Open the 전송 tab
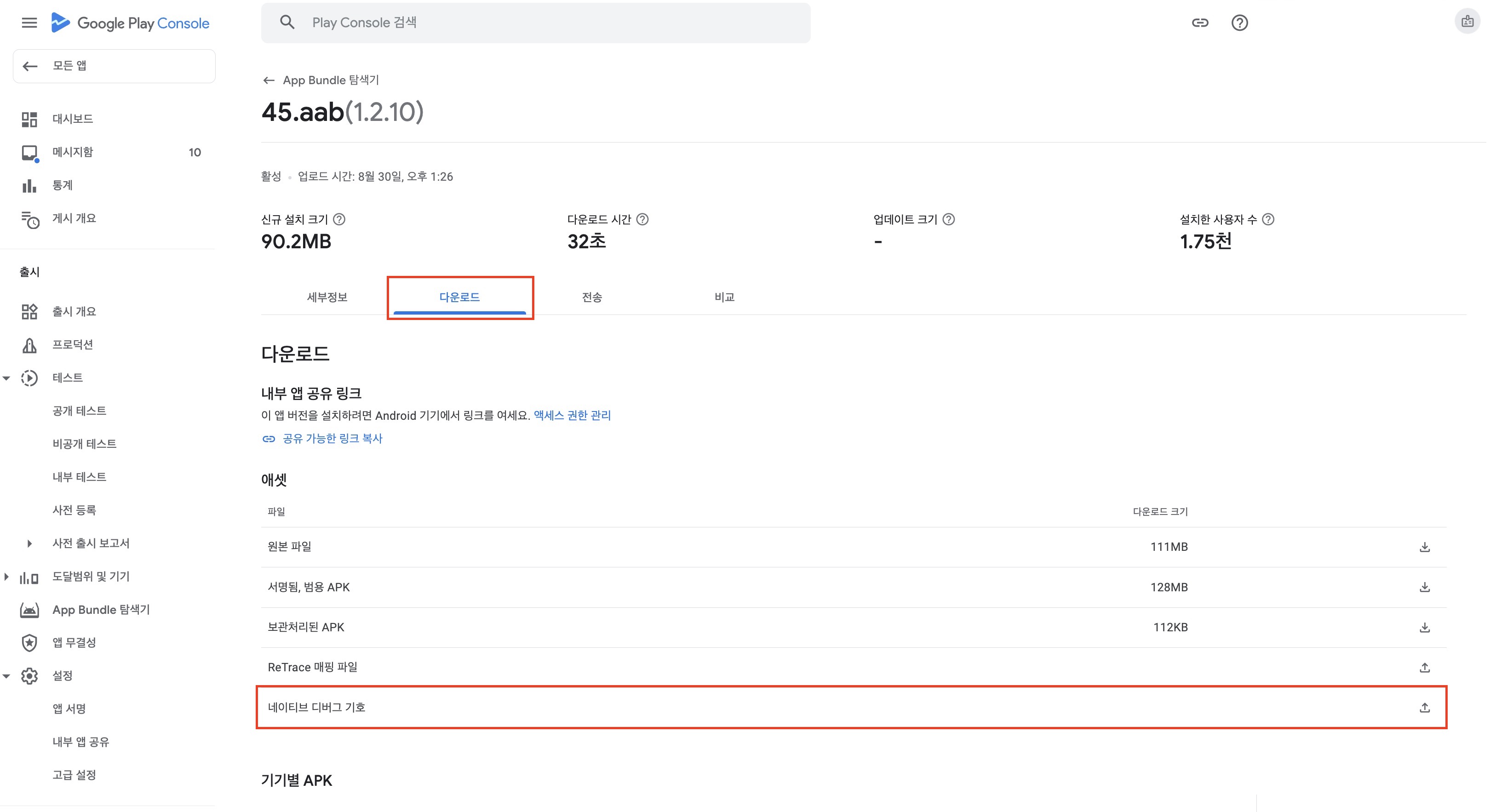Screen dimensions: 1490x812 pyautogui.click(x=592, y=297)
